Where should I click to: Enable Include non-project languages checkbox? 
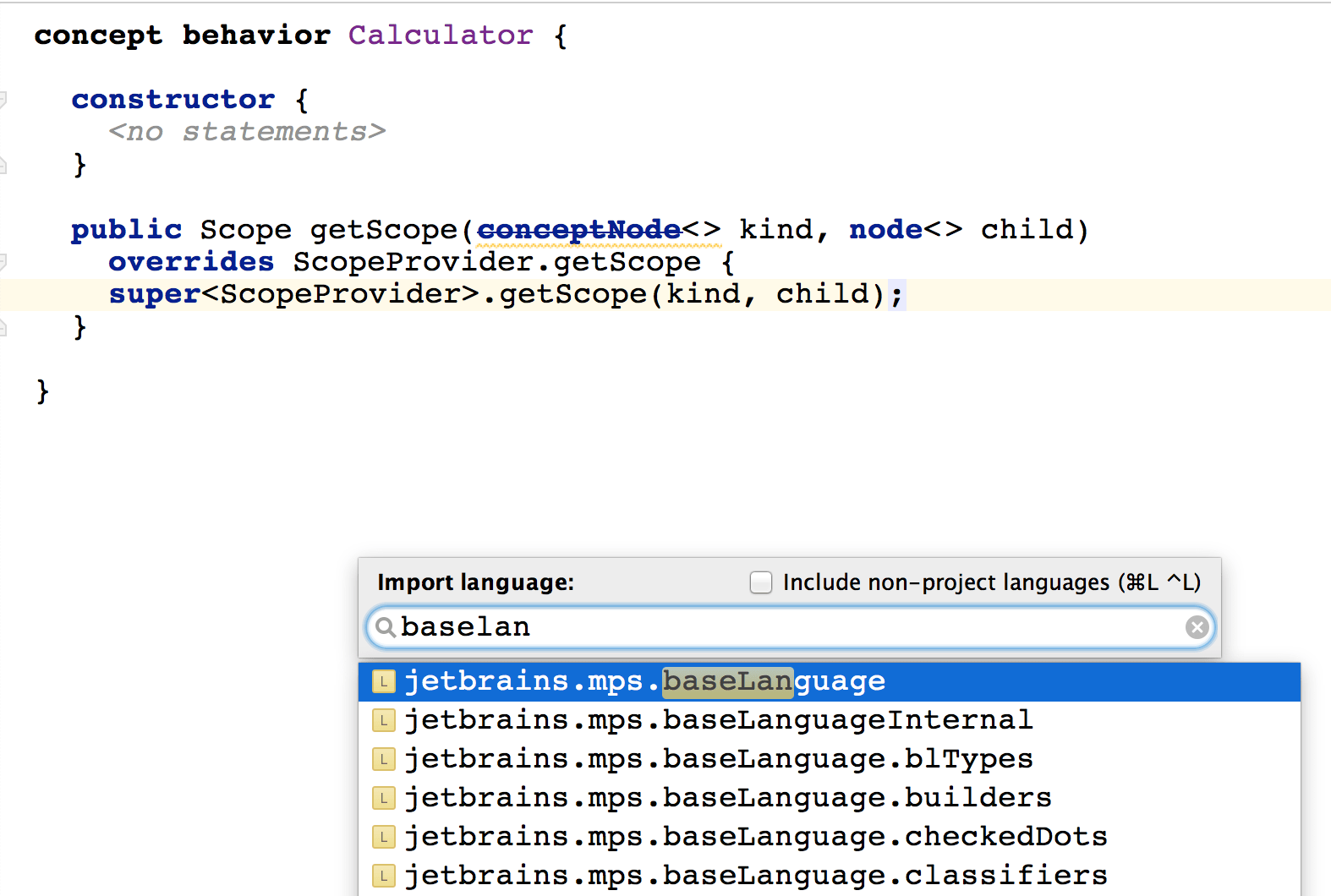(x=761, y=582)
